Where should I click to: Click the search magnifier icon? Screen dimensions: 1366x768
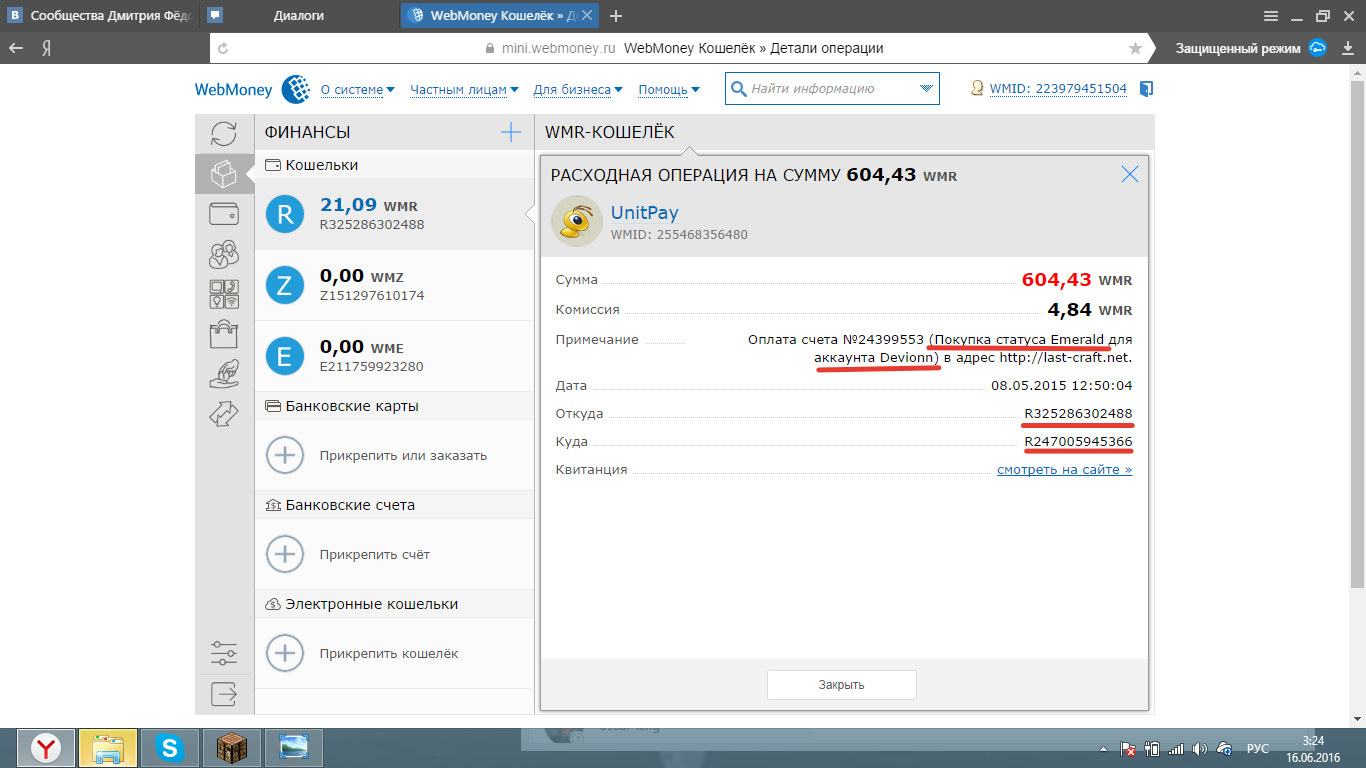[x=739, y=89]
